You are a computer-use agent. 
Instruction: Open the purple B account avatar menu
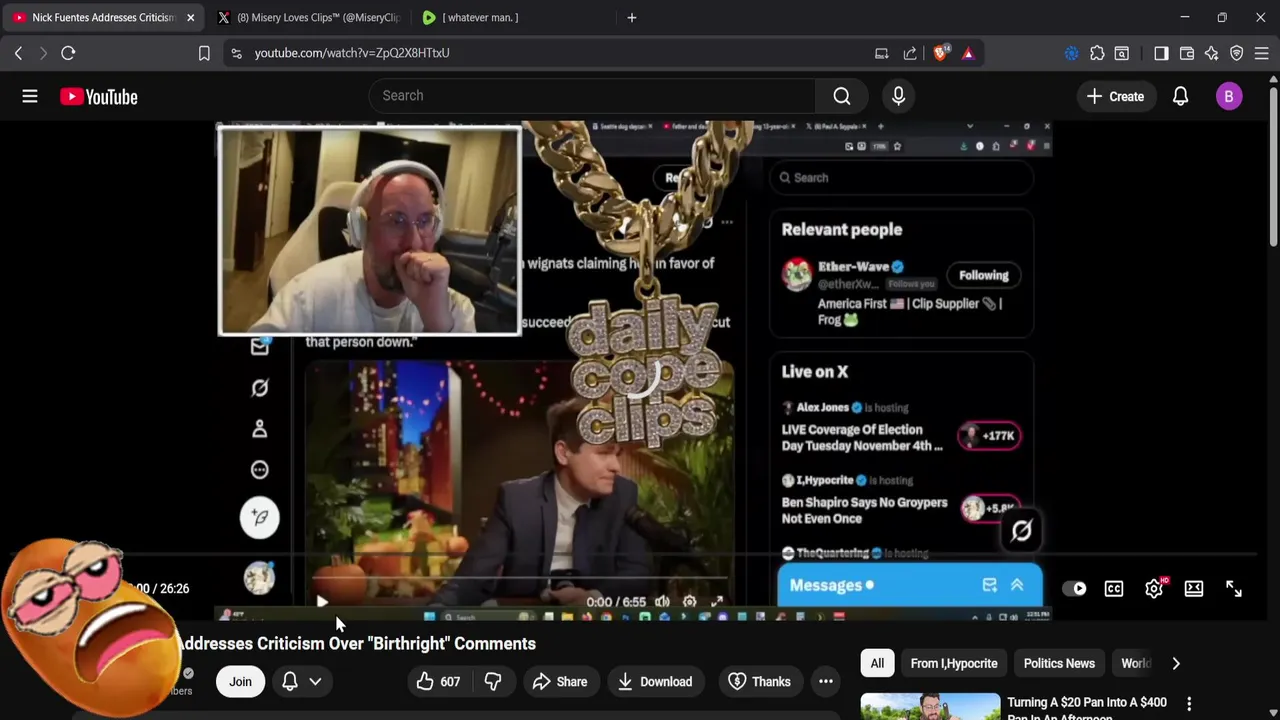click(x=1229, y=96)
